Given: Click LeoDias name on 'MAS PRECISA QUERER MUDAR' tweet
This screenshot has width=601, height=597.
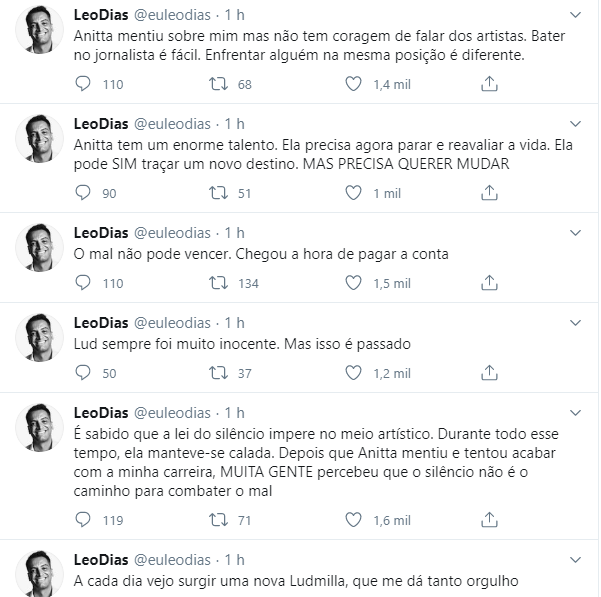Looking at the screenshot, I should (101, 124).
